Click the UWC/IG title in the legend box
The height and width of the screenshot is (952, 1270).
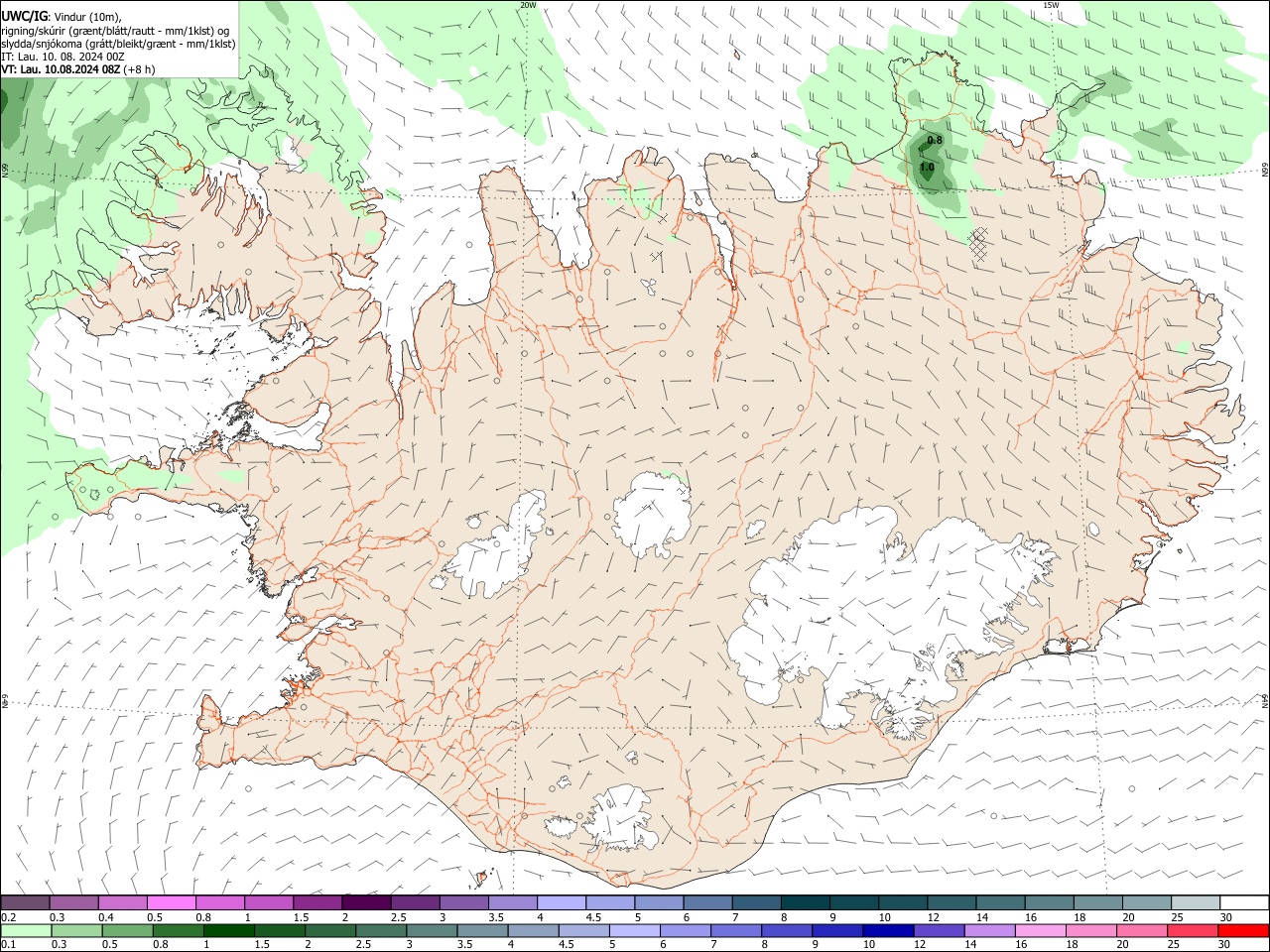[x=24, y=15]
